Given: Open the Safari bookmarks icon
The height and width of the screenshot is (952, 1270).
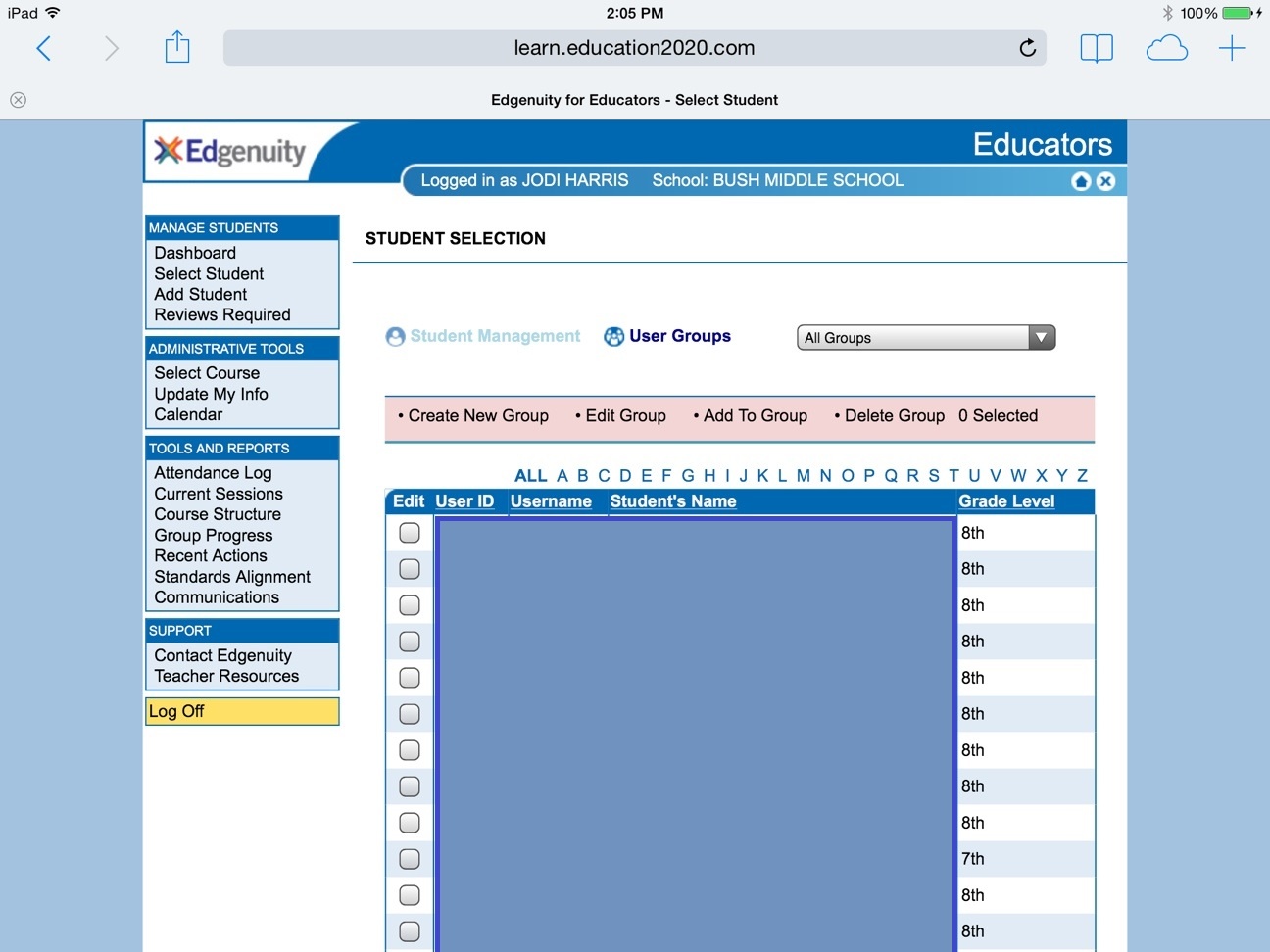Looking at the screenshot, I should point(1097,47).
